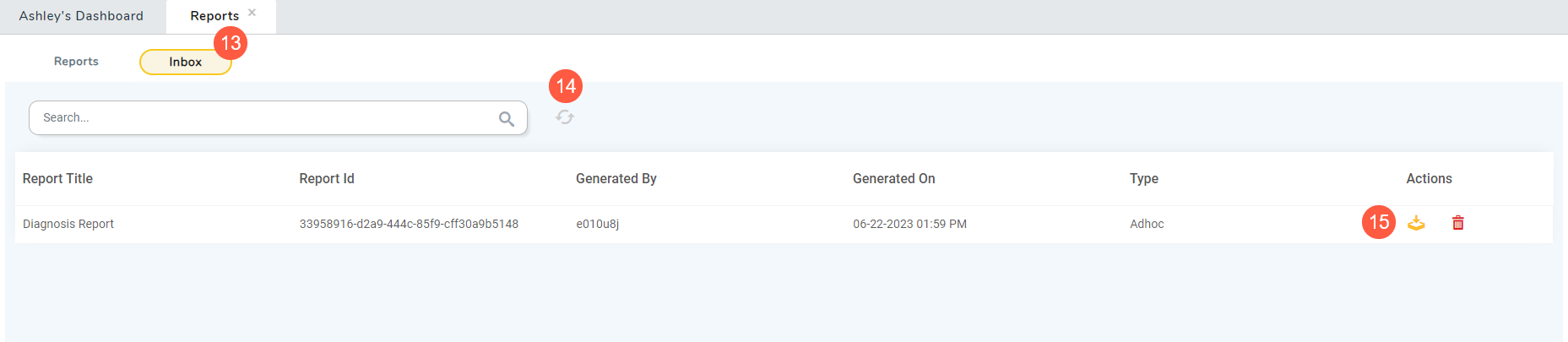
Task: Click the Type column header
Action: (x=1143, y=179)
